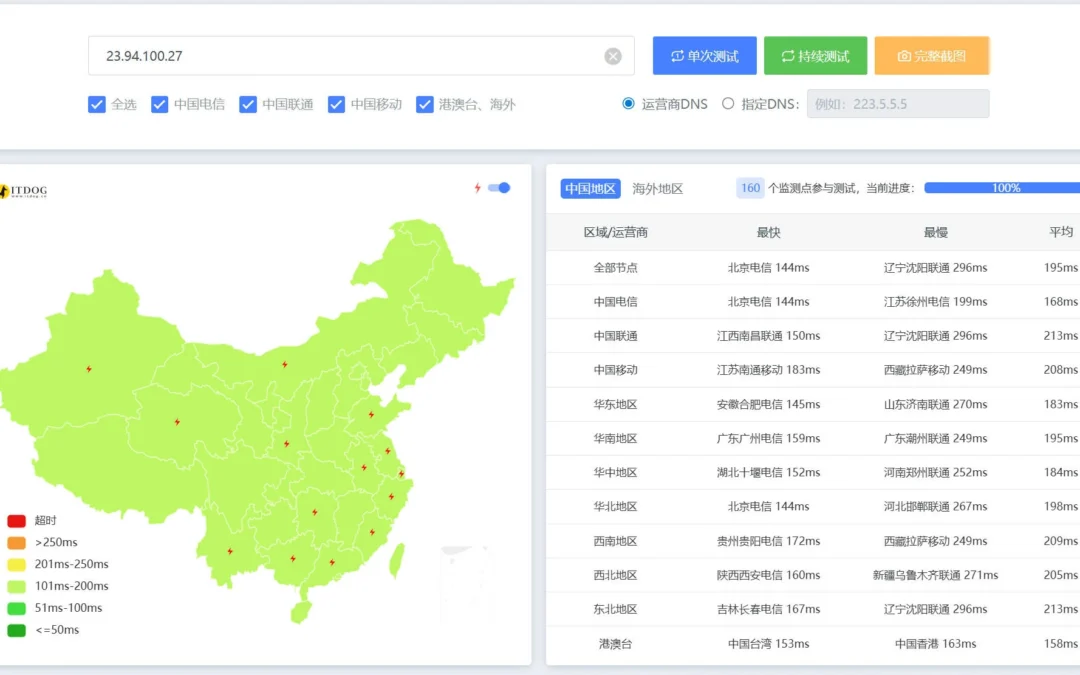Select the 运营商DNS radio option
The image size is (1080, 675).
click(x=628, y=103)
